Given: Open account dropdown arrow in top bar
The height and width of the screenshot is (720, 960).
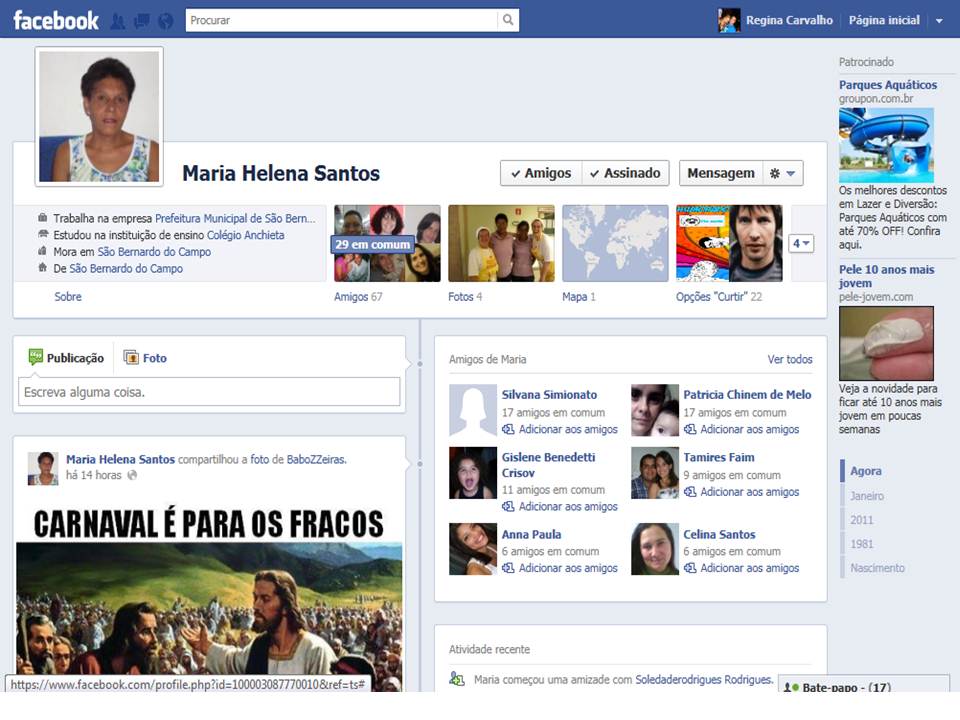Looking at the screenshot, I should [939, 21].
